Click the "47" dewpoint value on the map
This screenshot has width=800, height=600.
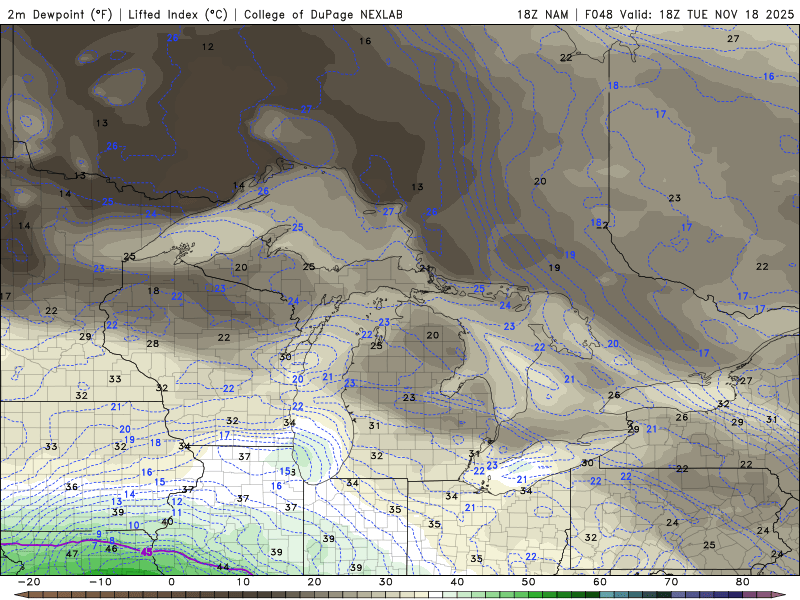(x=72, y=554)
